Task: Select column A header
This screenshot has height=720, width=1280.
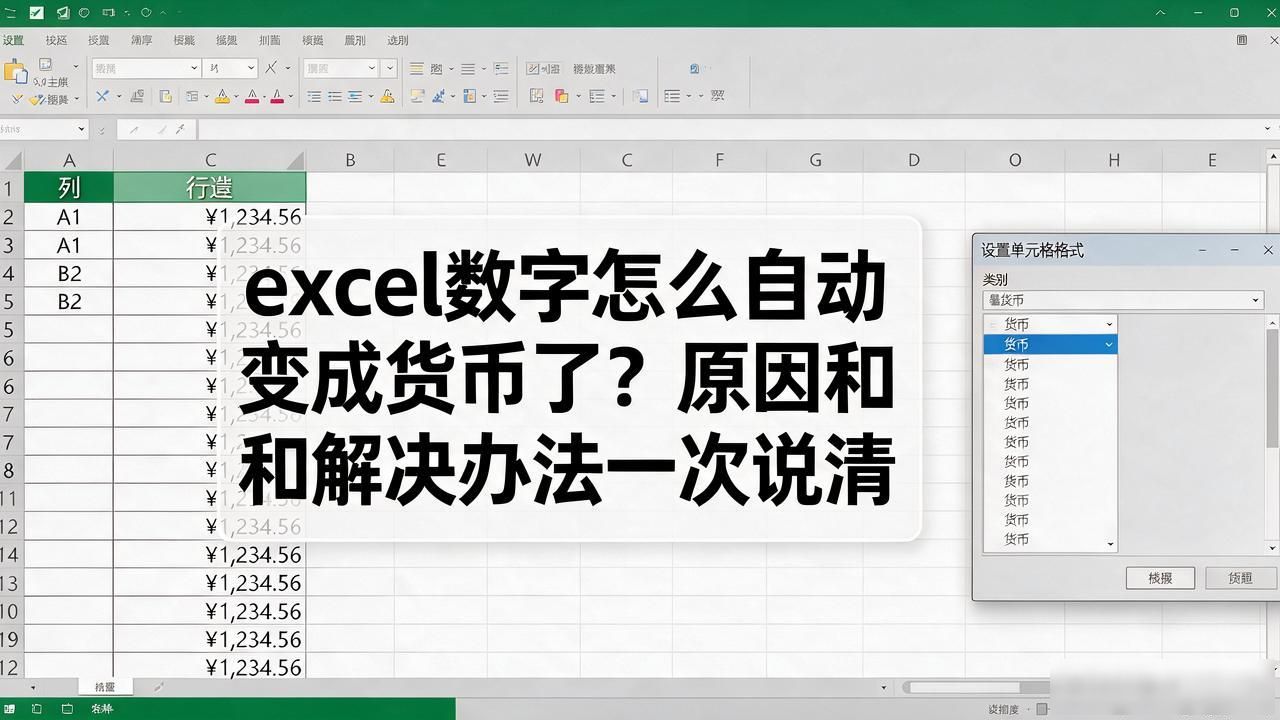Action: click(x=69, y=160)
